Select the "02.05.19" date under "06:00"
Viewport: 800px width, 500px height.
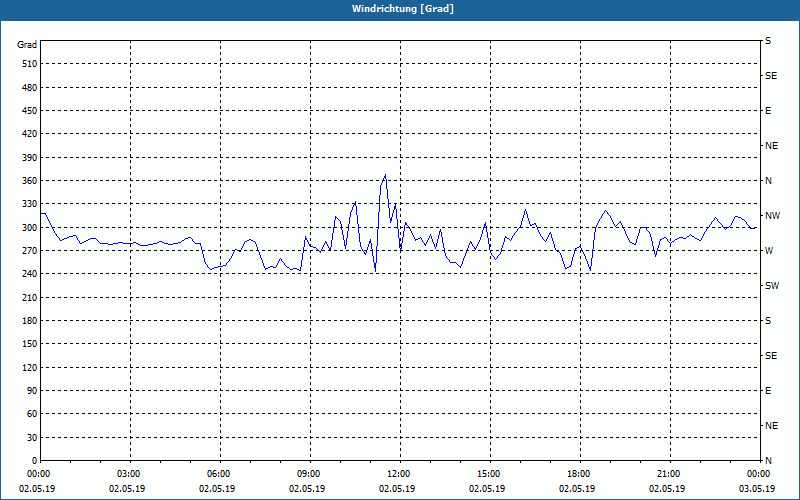(217, 489)
